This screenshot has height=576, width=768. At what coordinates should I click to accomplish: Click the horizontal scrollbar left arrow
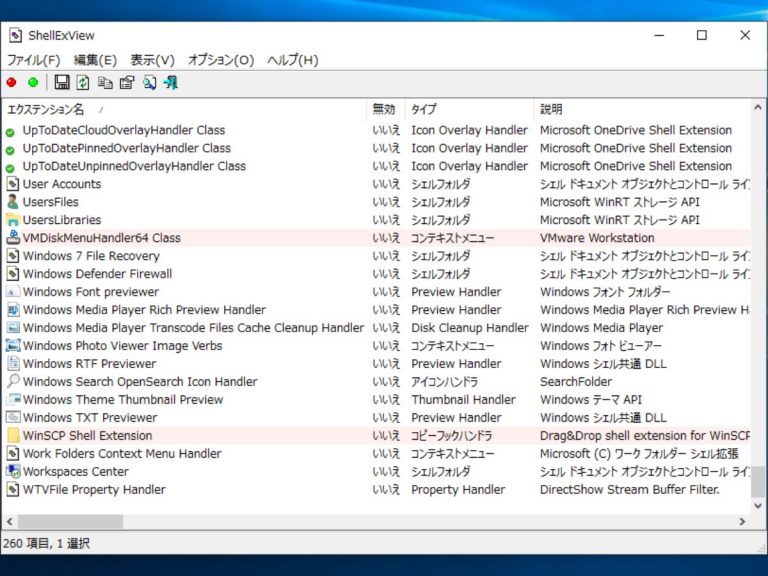[x=9, y=522]
